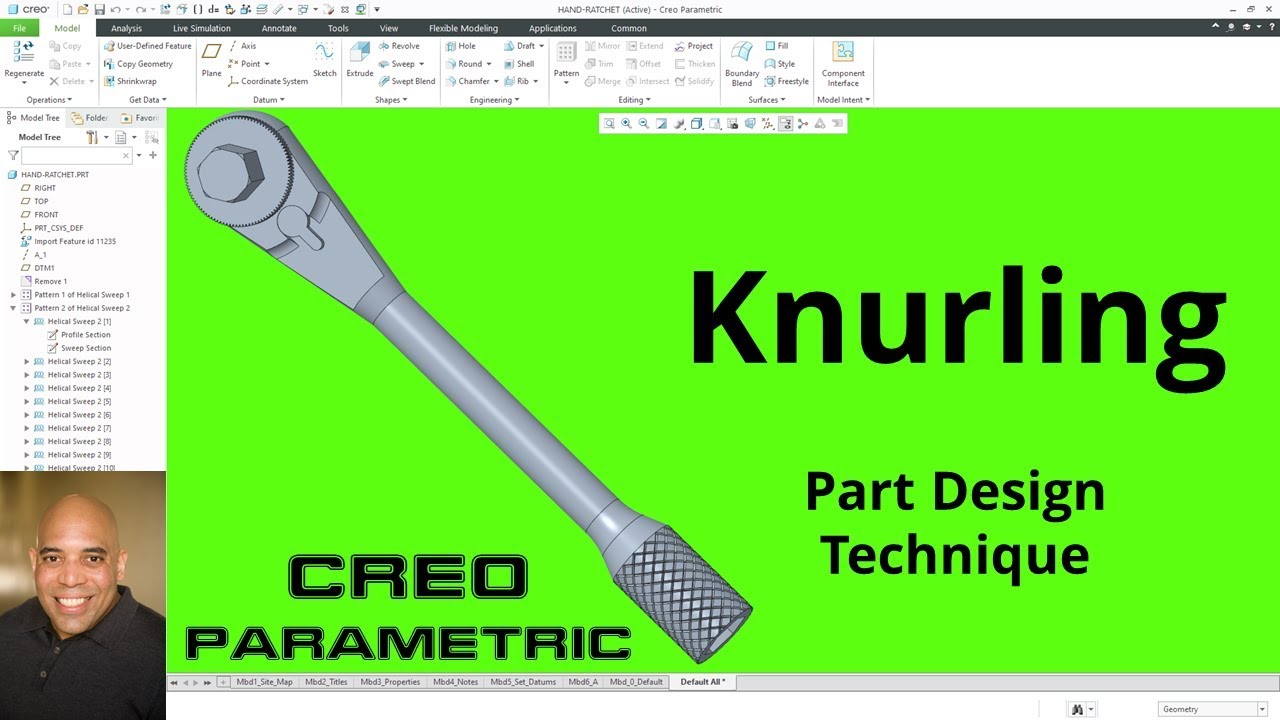Open the Datum group dropdown
Viewport: 1280px width, 720px height.
(x=269, y=100)
